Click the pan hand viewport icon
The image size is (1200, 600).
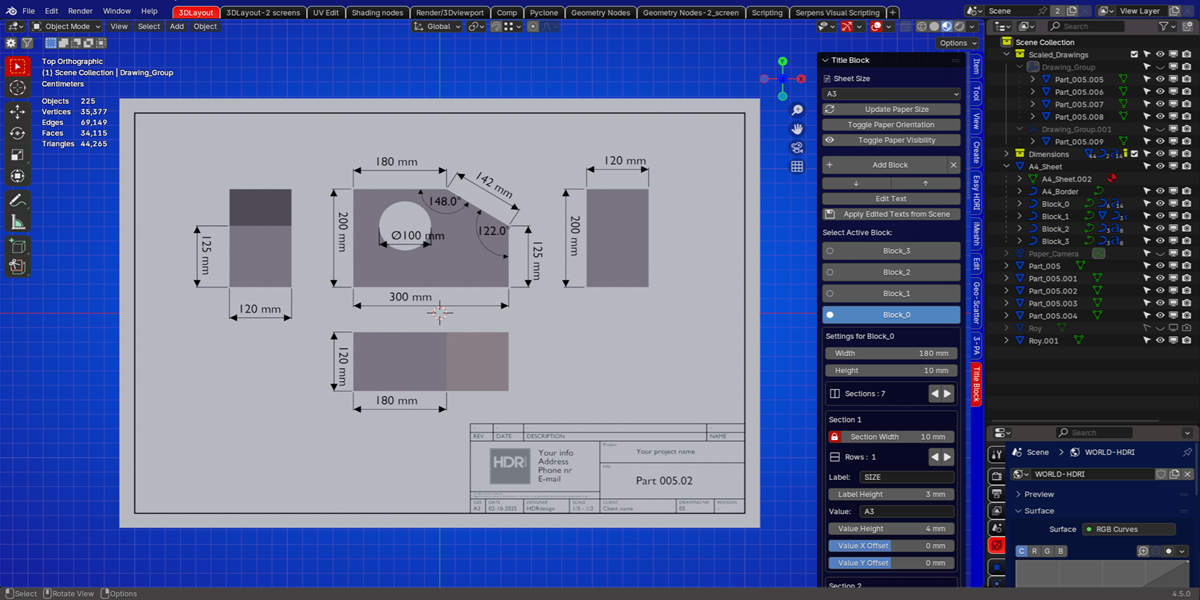tap(797, 129)
